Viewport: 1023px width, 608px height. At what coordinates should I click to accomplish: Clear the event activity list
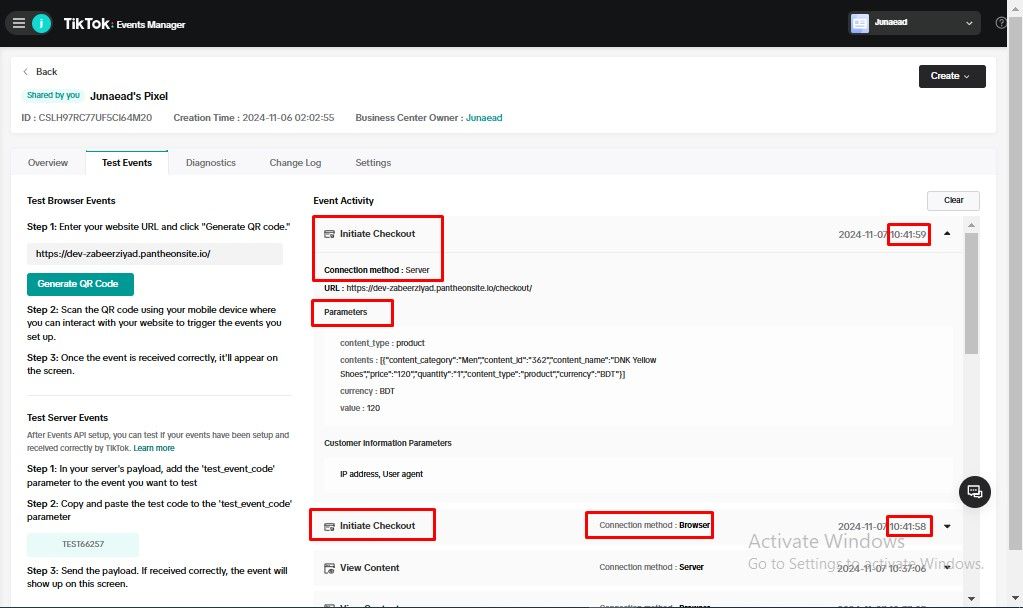click(x=953, y=200)
